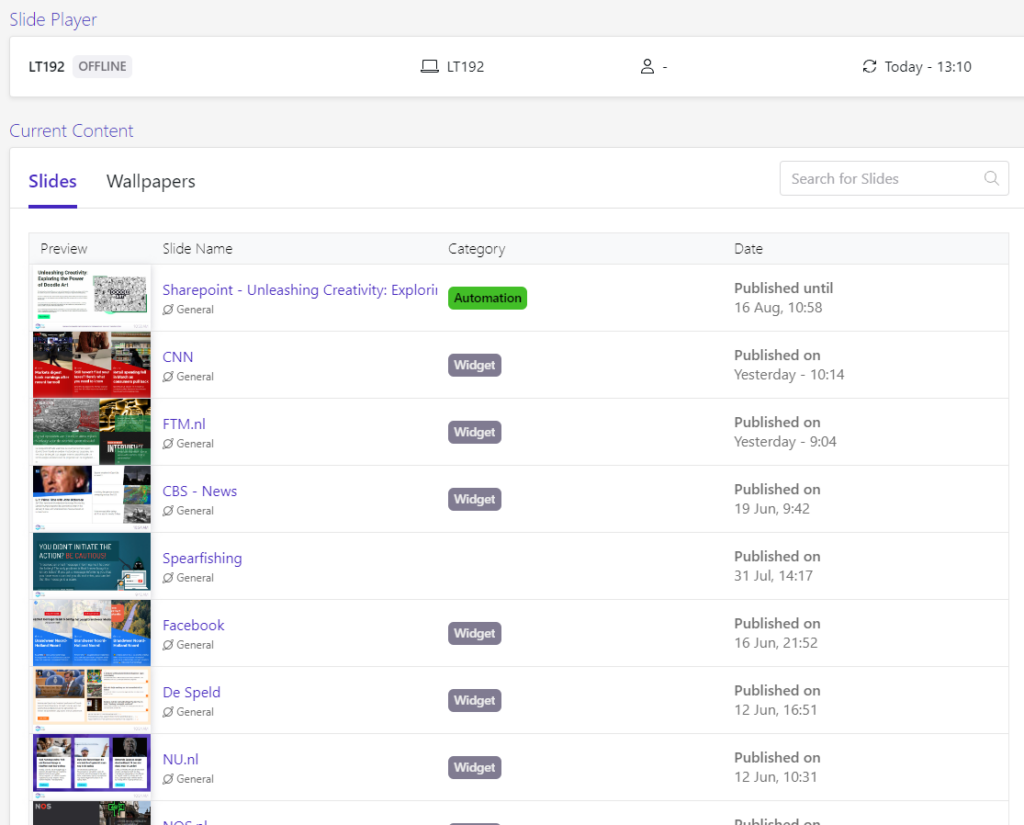
Task: Click the CNN preview thumbnail
Action: pos(92,364)
